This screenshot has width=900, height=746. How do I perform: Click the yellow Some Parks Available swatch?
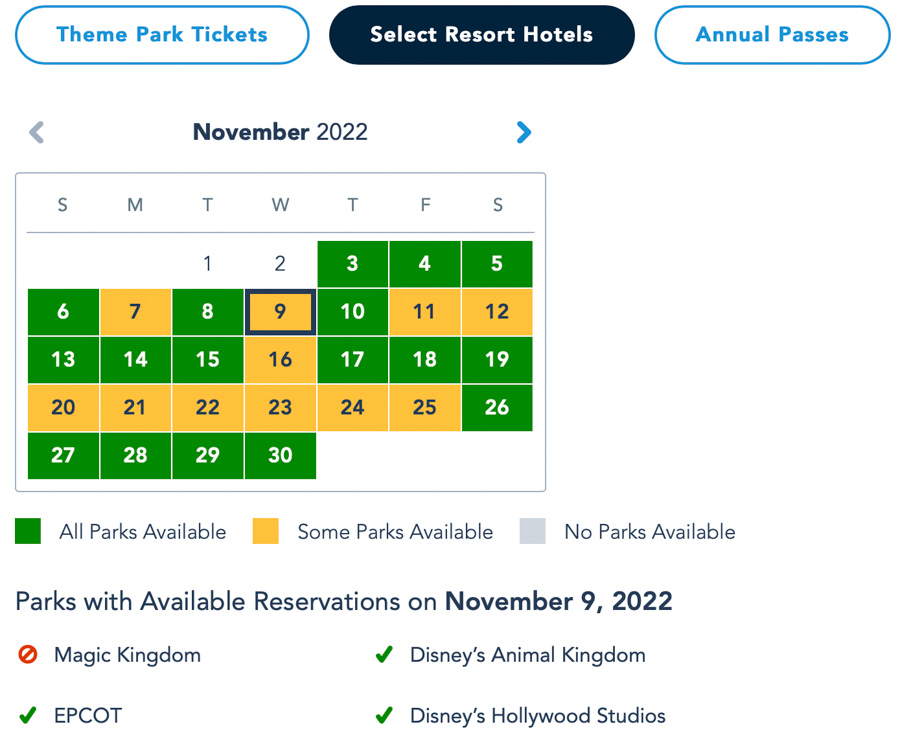(266, 532)
